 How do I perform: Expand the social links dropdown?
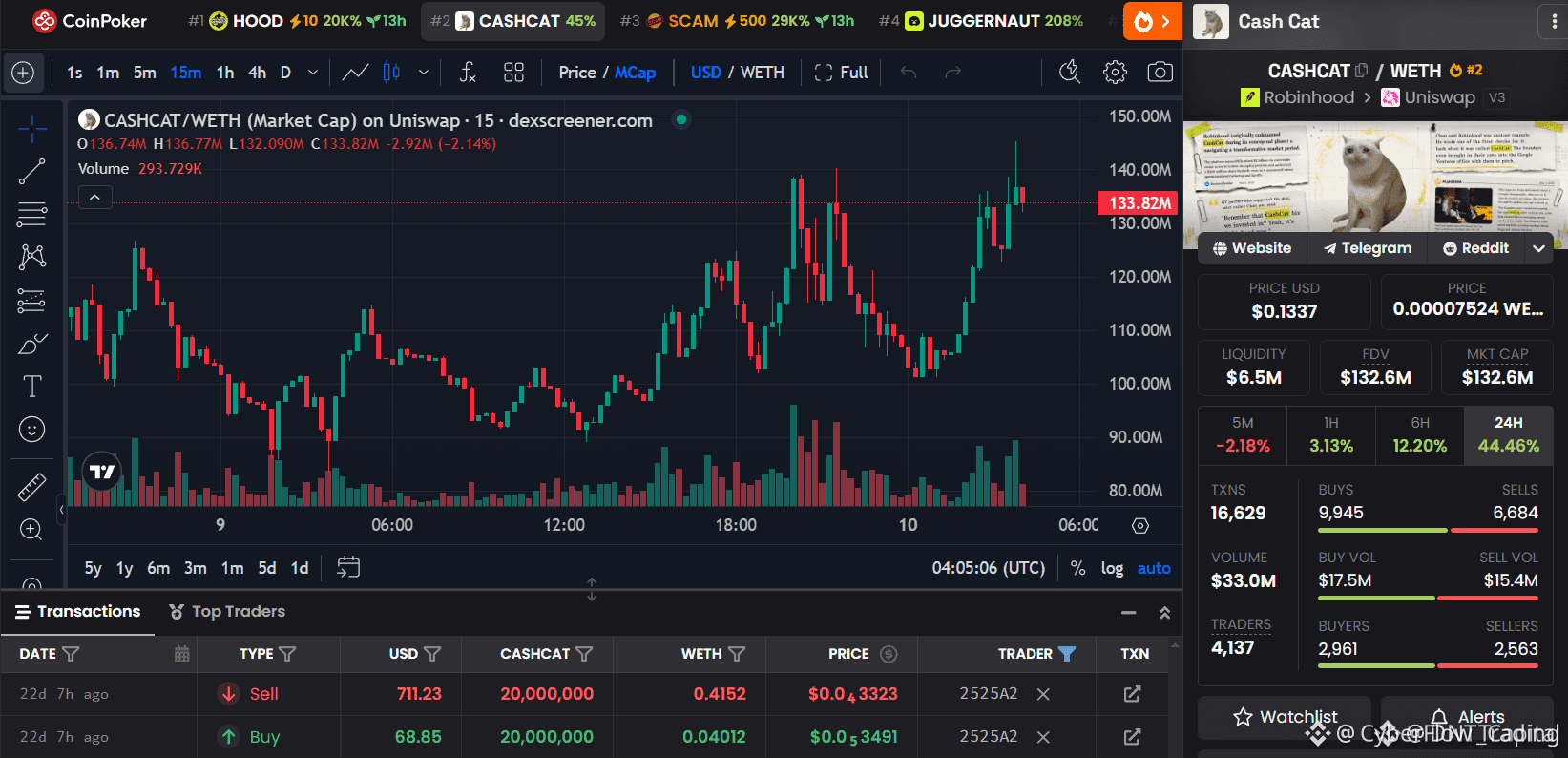pos(1538,248)
